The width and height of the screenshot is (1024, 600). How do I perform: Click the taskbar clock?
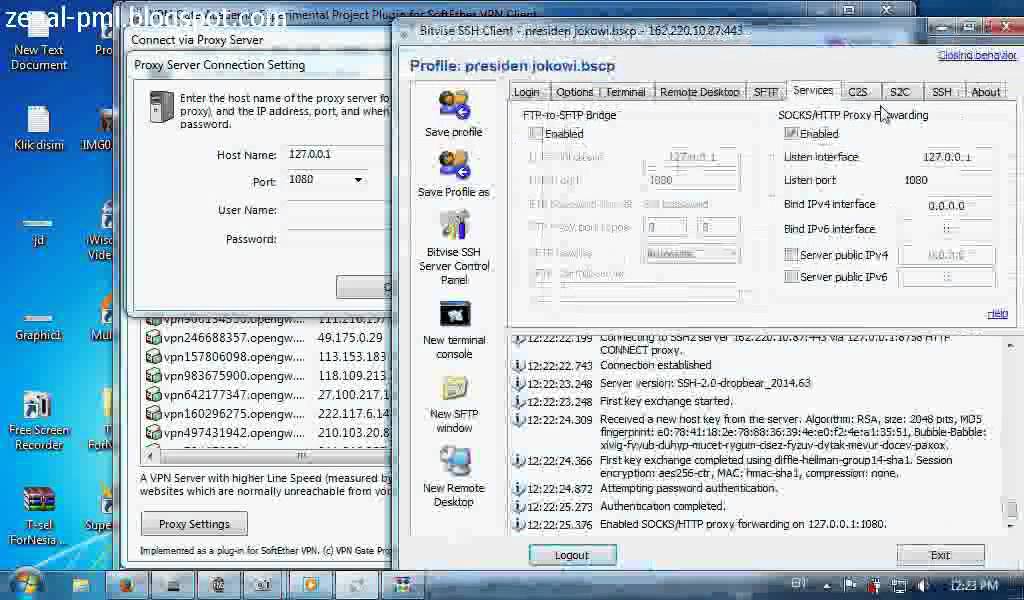point(974,586)
